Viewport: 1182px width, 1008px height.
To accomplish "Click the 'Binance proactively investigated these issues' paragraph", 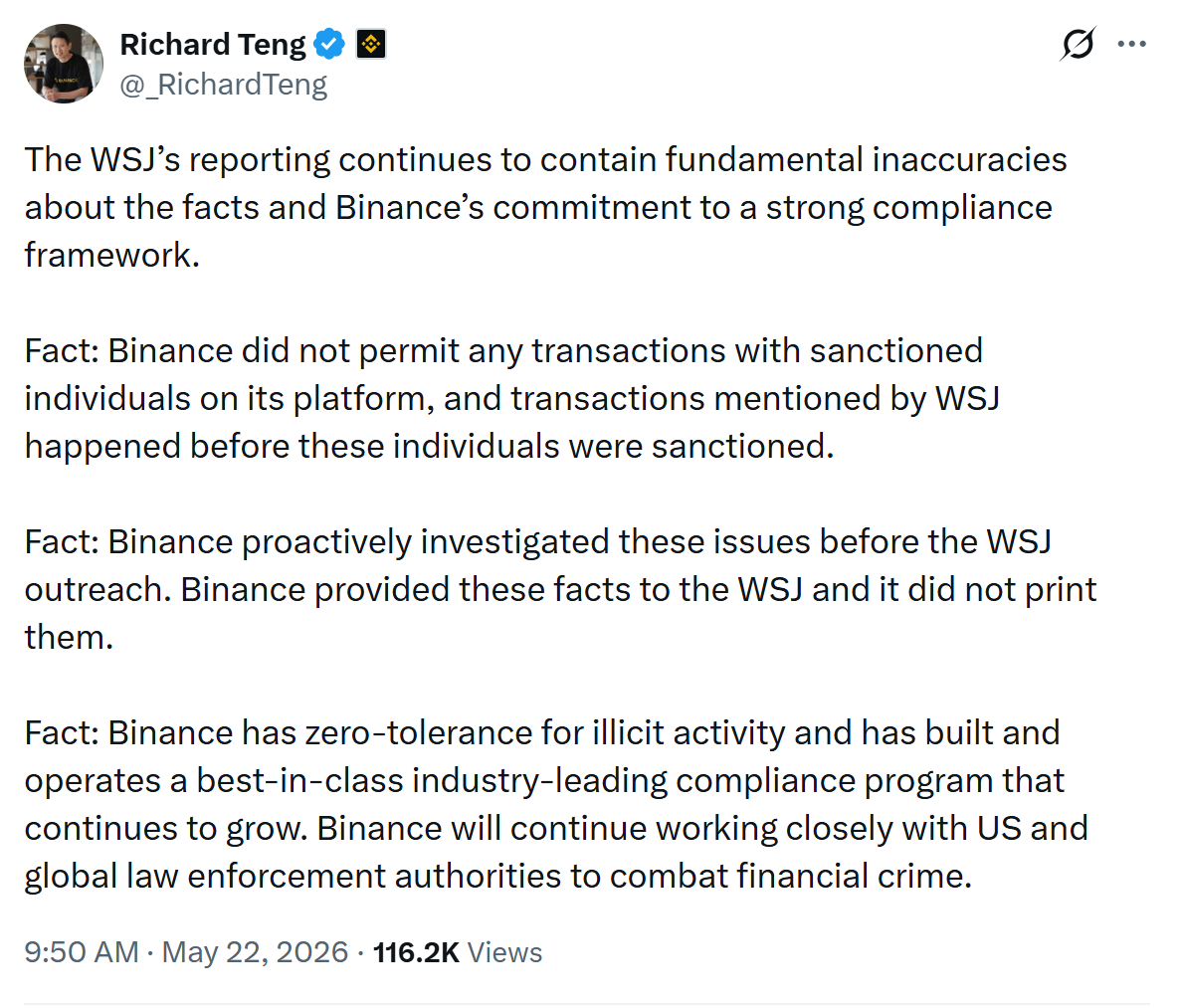I will (560, 589).
